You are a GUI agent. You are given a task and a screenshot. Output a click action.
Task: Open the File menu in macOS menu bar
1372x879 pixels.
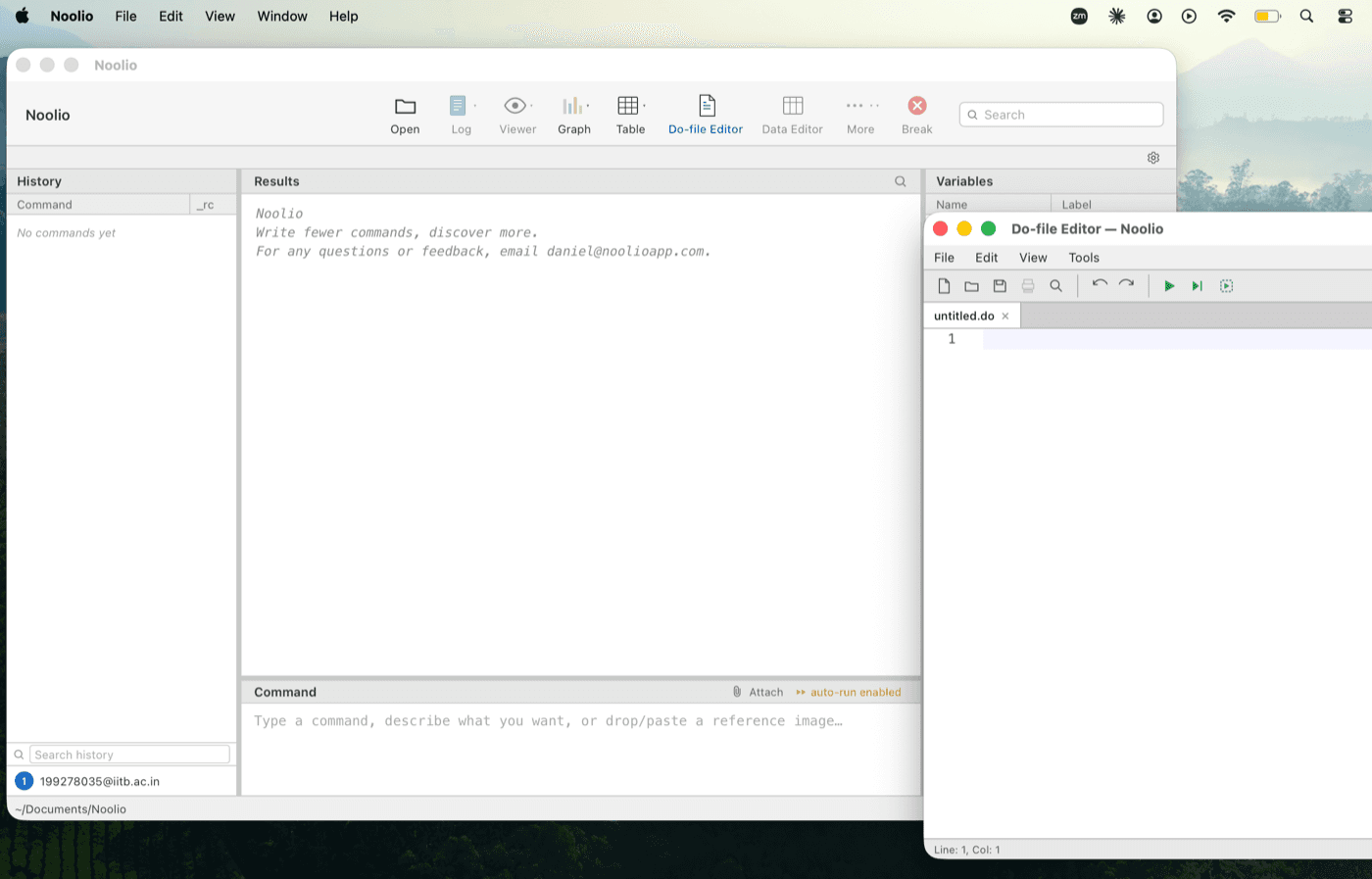point(125,16)
